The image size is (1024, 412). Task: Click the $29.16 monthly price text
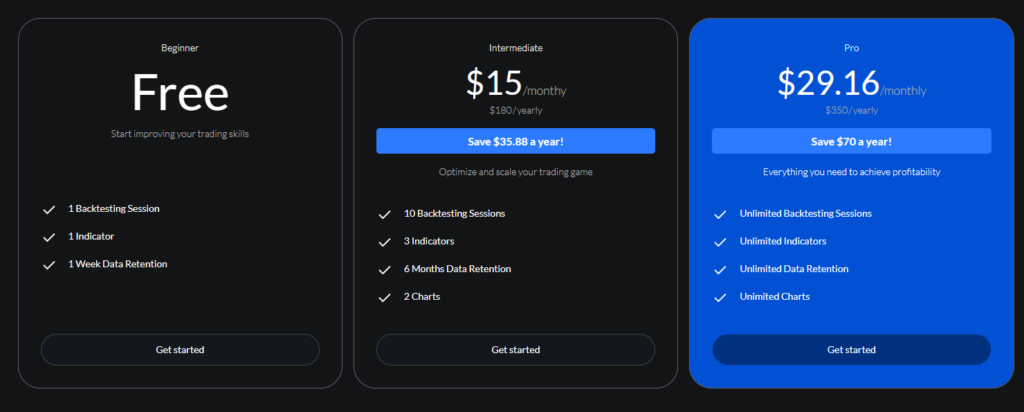pos(852,84)
